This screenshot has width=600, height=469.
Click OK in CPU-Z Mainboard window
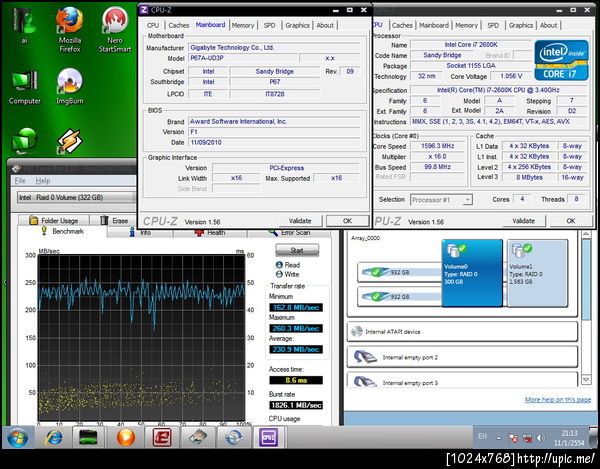tap(347, 221)
